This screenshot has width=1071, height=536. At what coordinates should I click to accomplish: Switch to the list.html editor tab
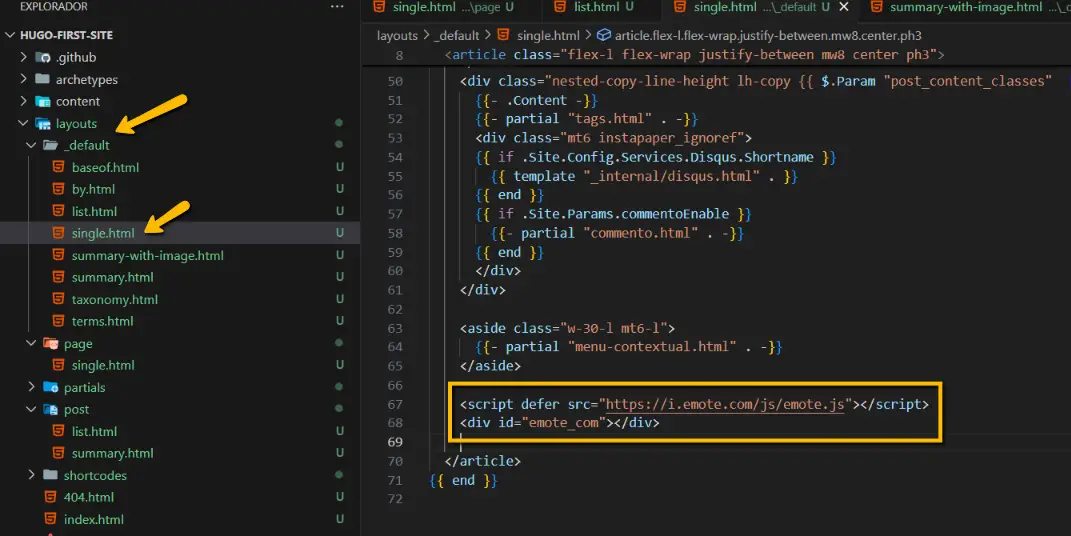(596, 8)
